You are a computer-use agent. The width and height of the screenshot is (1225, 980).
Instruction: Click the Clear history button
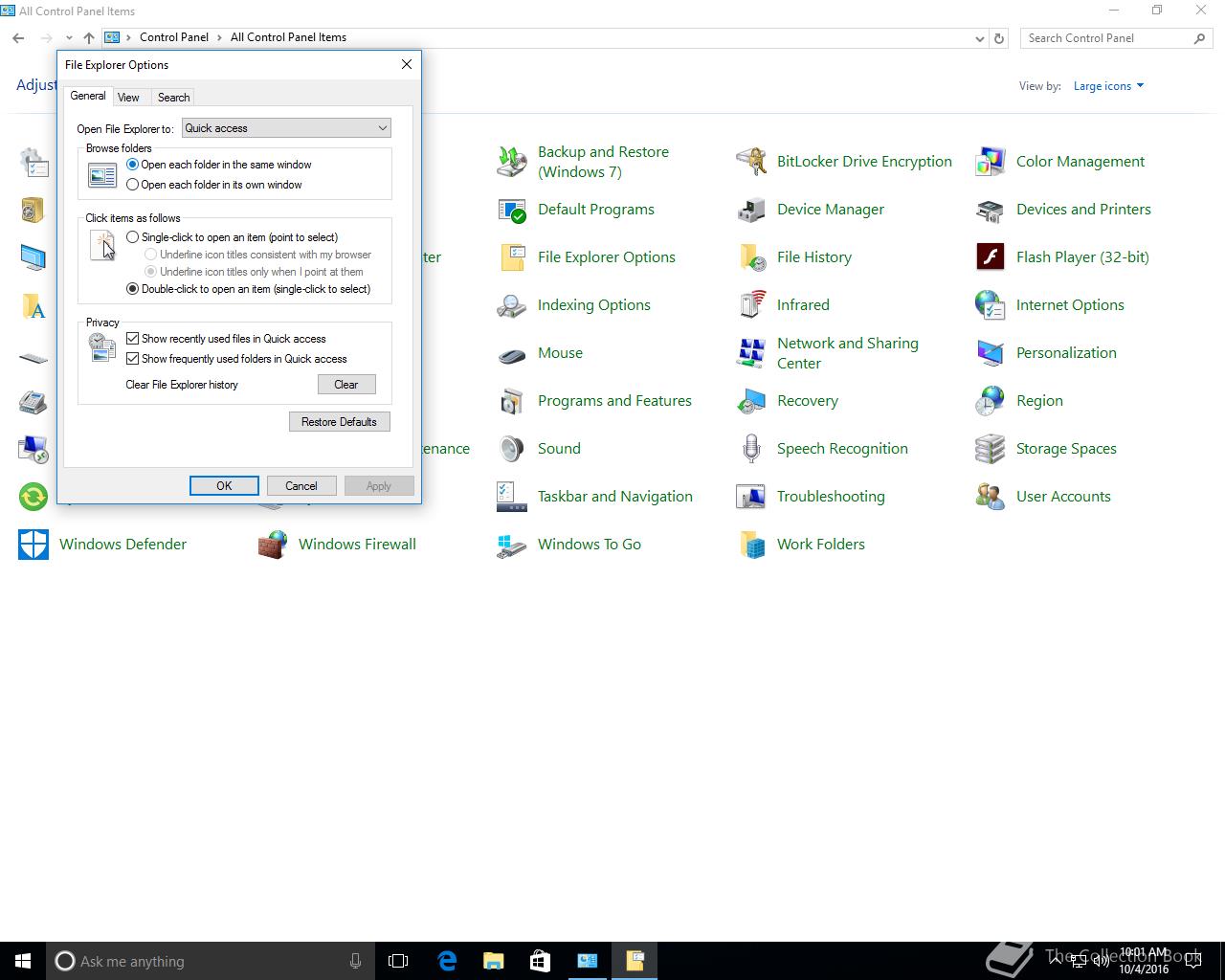[346, 385]
